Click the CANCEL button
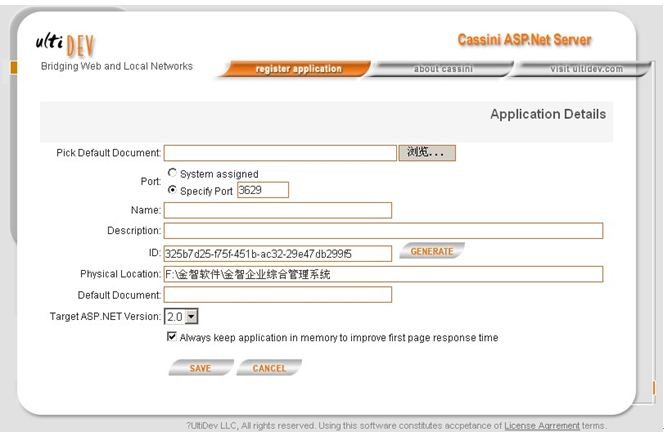664x433 pixels. point(269,368)
